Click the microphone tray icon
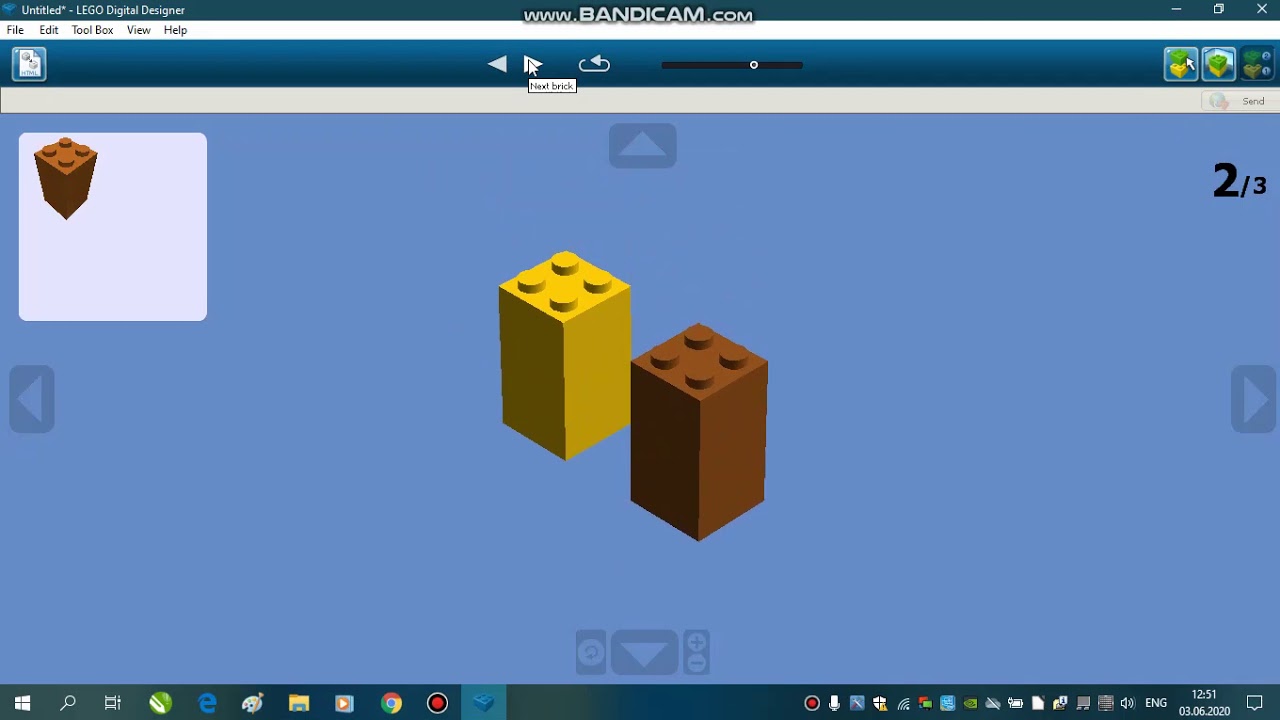This screenshot has width=1280, height=720. click(834, 703)
